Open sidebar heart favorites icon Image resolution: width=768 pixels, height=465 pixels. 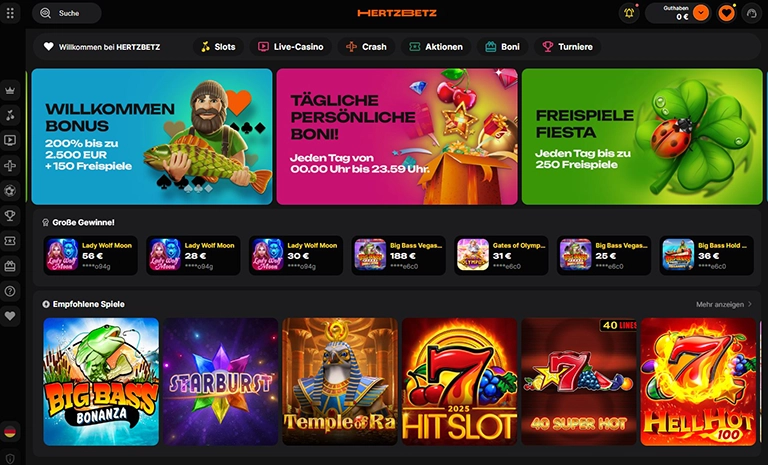[10, 316]
